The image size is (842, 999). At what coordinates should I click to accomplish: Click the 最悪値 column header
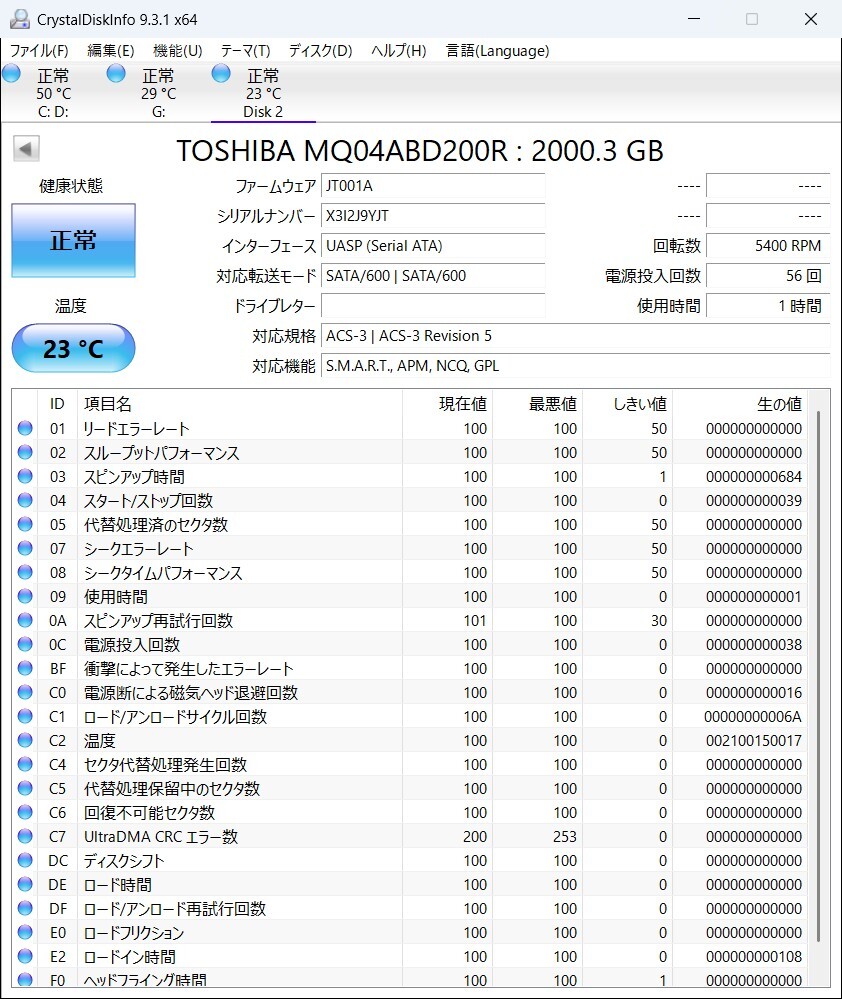click(x=537, y=404)
